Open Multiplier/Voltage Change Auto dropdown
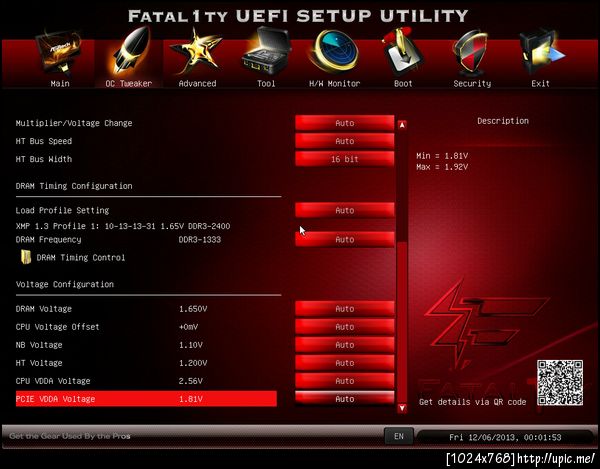The height and width of the screenshot is (469, 600). coord(344,123)
